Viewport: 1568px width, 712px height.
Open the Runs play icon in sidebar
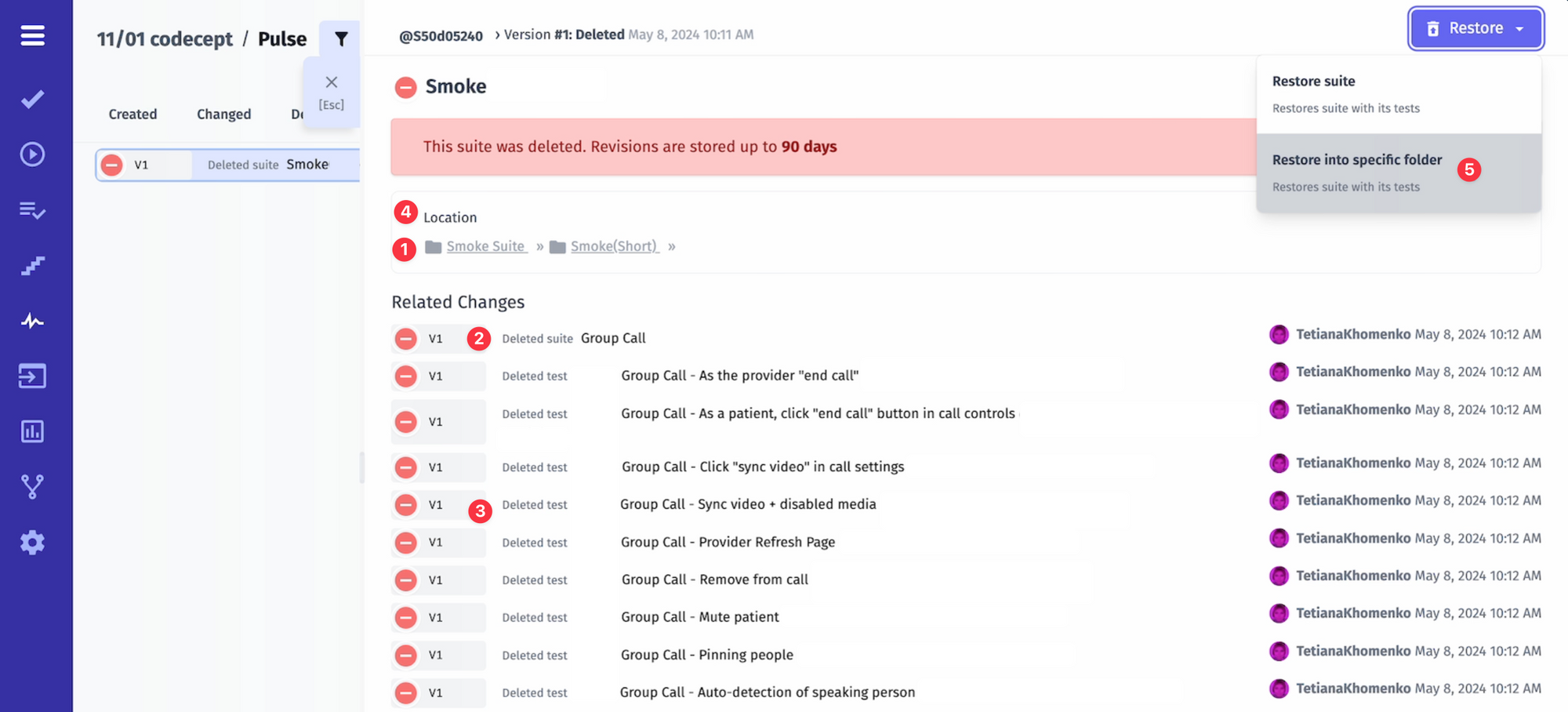[32, 154]
